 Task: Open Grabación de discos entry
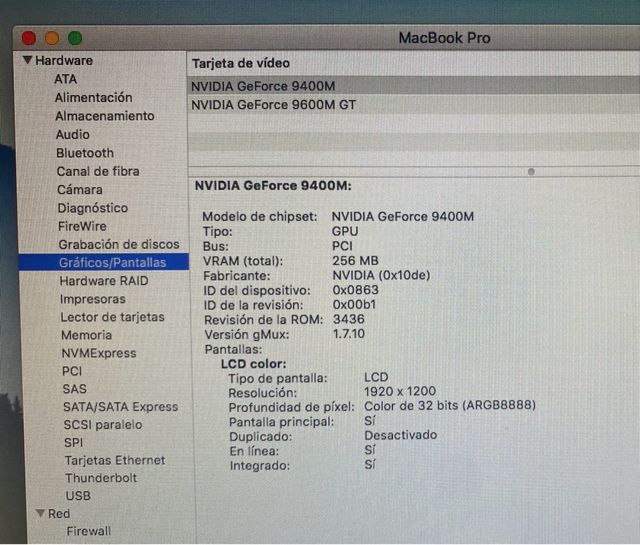(119, 244)
